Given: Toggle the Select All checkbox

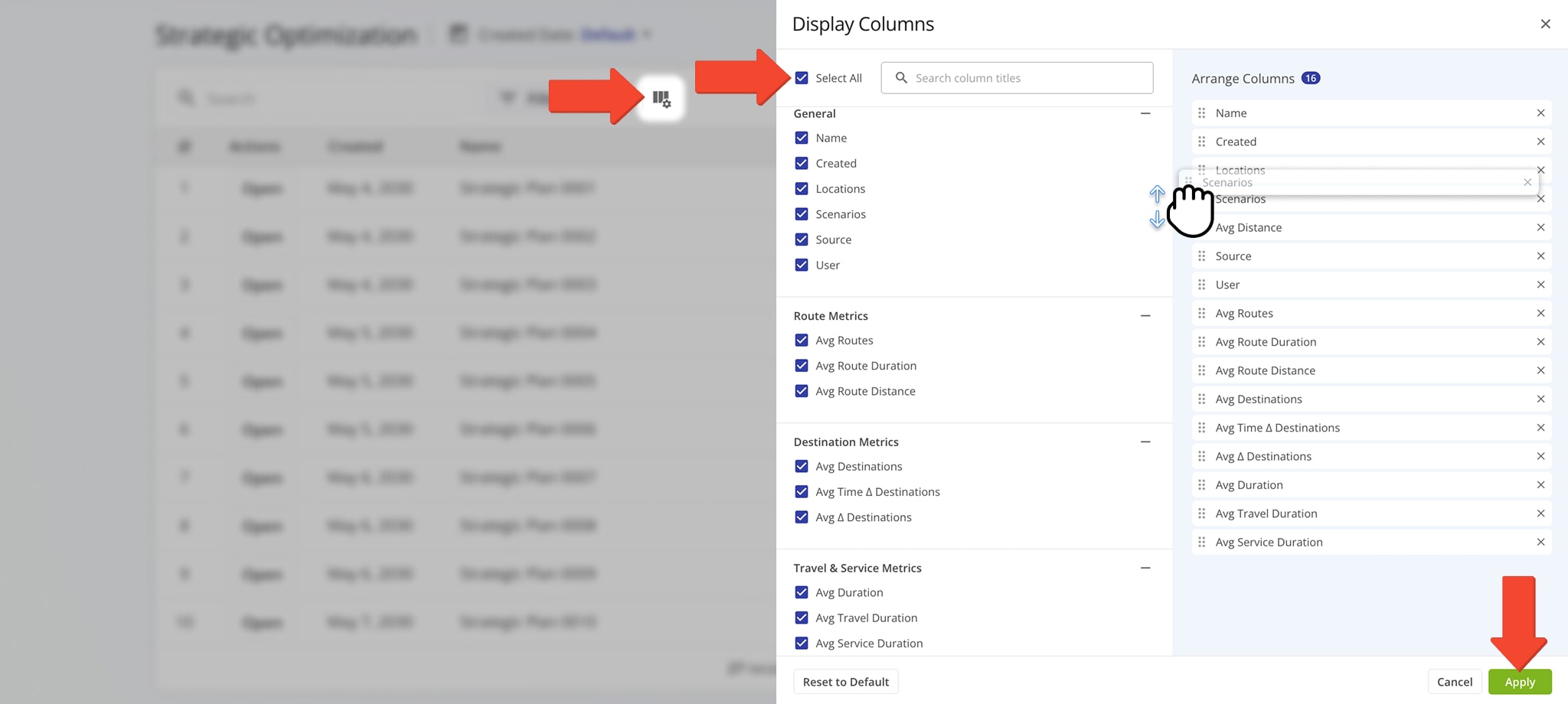Looking at the screenshot, I should tap(802, 78).
